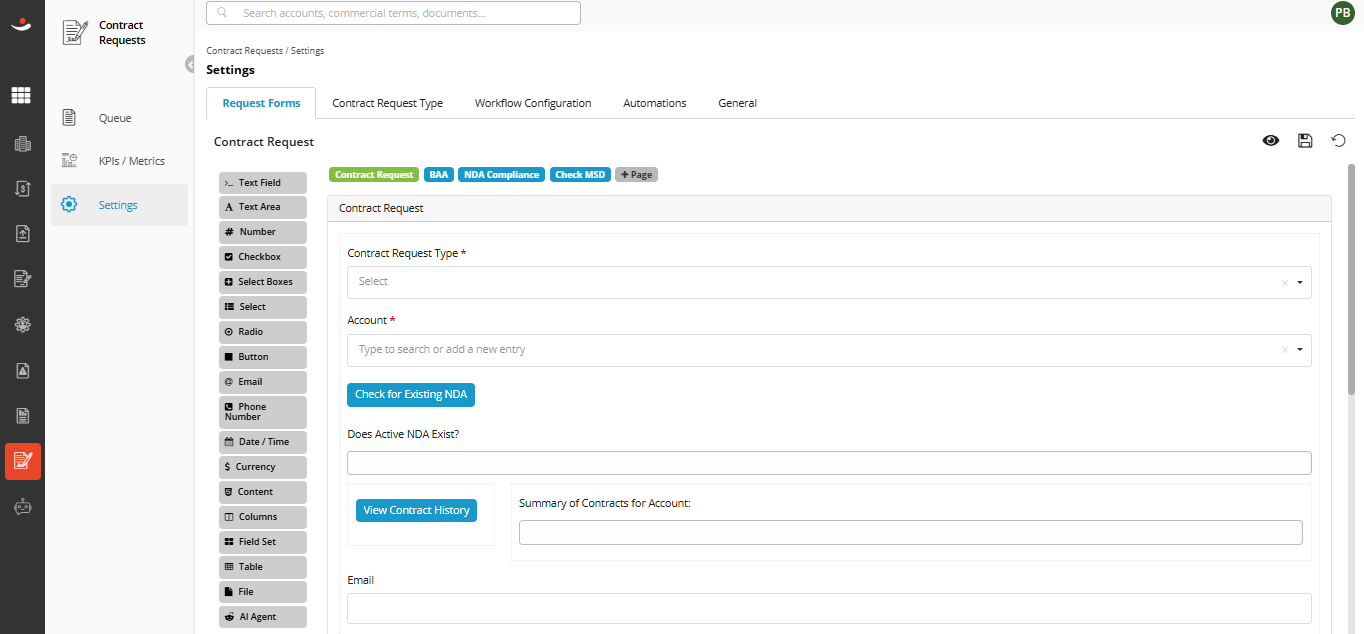Pick the Number component
Viewport: 1364px width, 634px height.
click(263, 232)
